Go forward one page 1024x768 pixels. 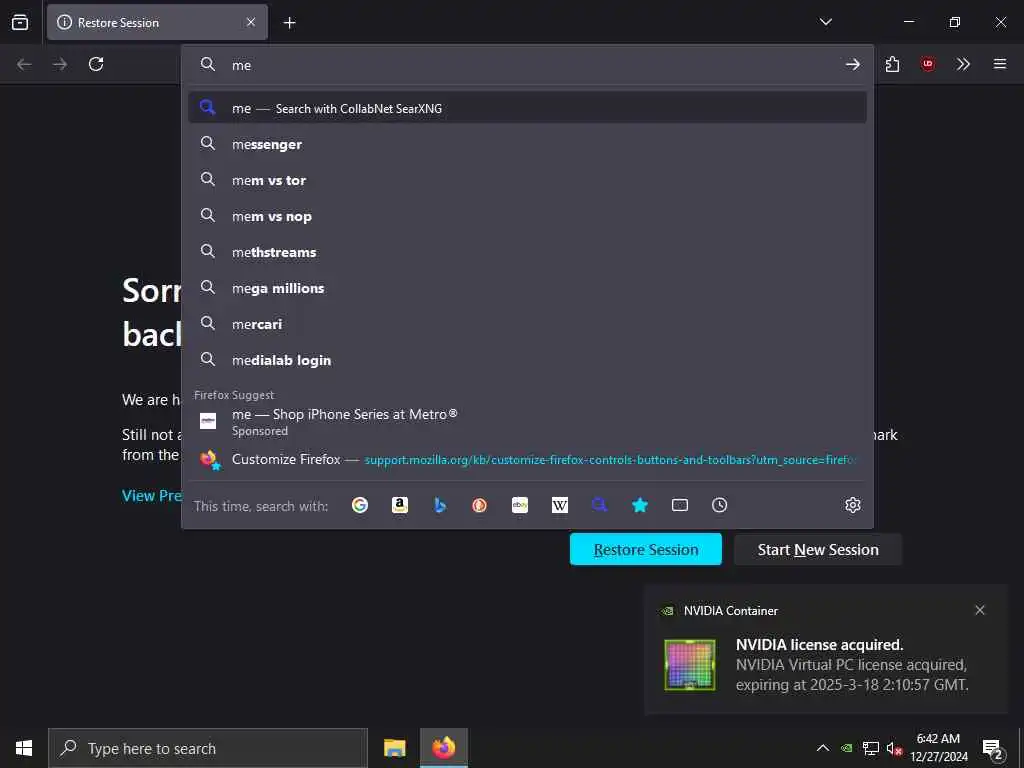click(60, 64)
